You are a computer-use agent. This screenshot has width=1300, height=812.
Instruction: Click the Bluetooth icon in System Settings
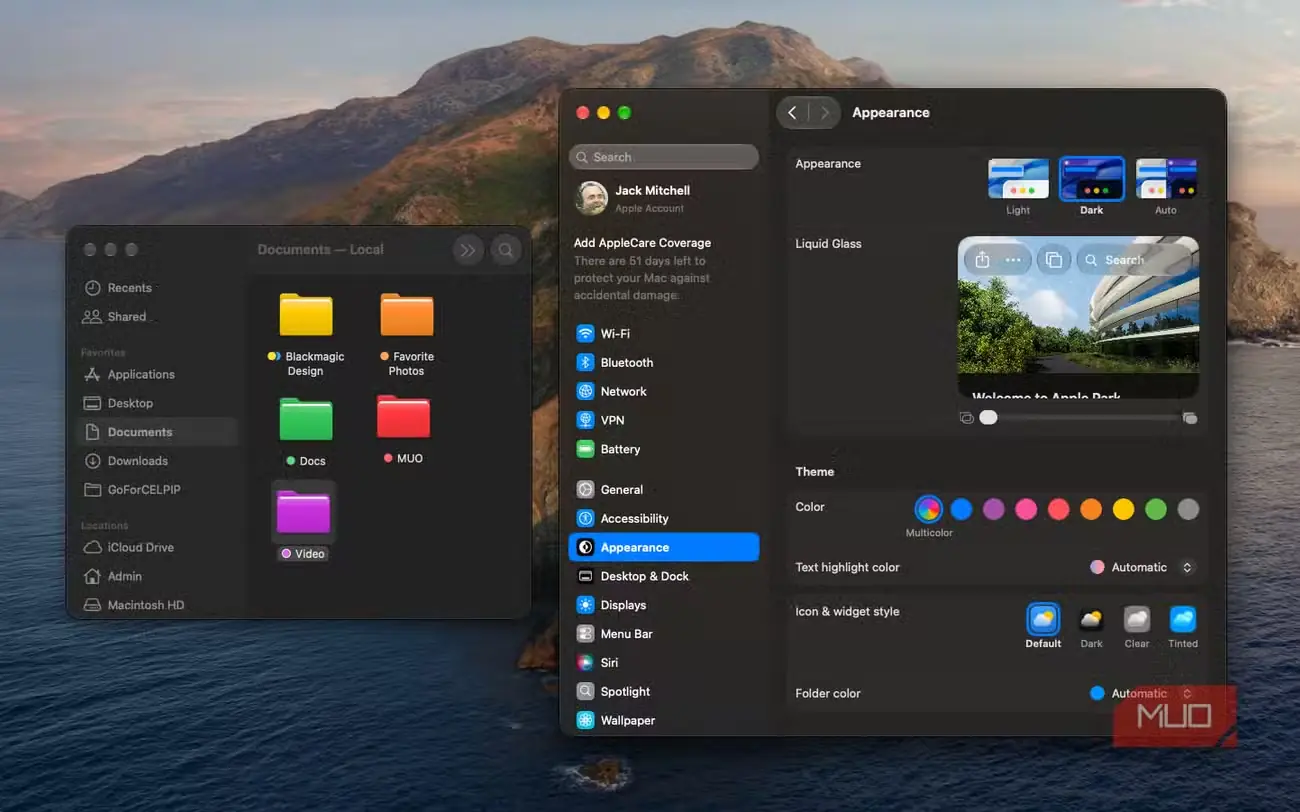click(x=585, y=363)
